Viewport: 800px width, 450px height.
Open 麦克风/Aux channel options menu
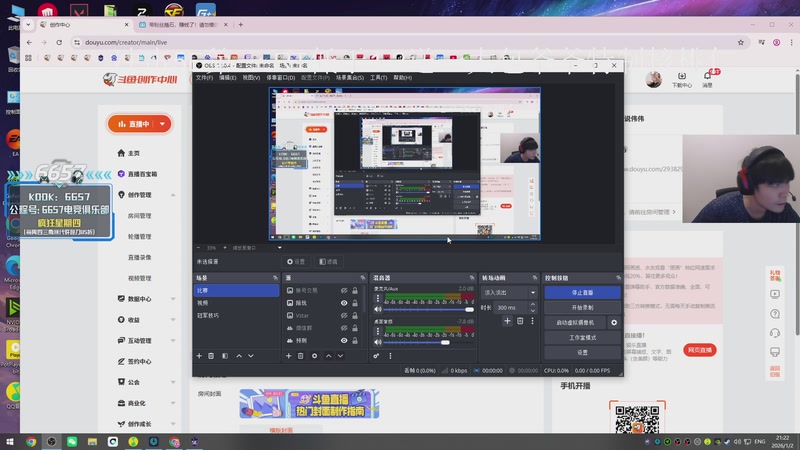pyautogui.click(x=378, y=298)
